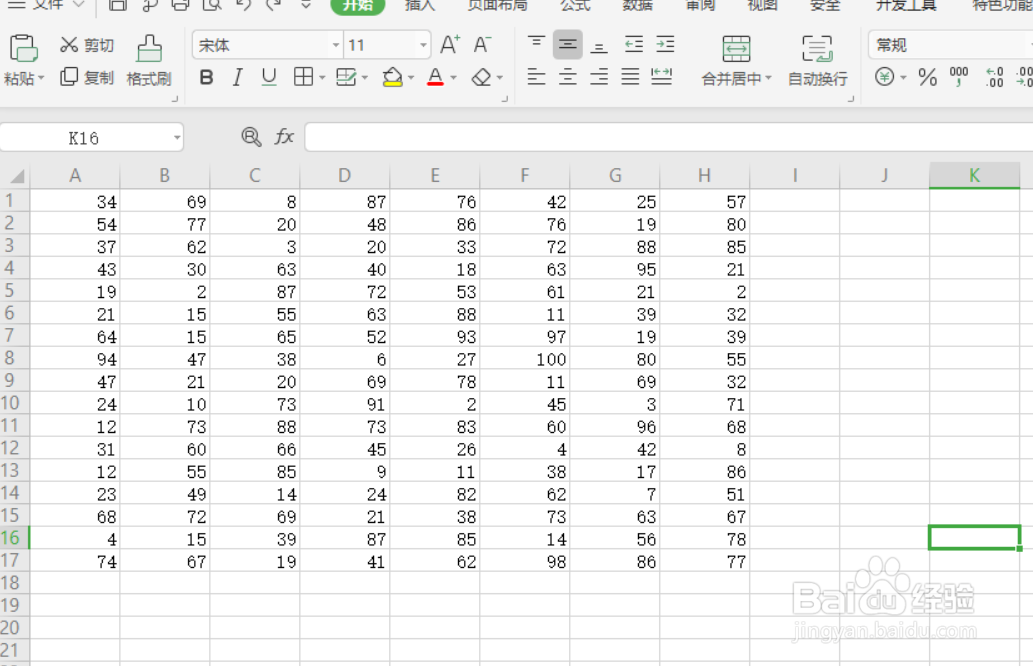Click cell A8 containing 94
The height and width of the screenshot is (666, 1033).
point(75,359)
